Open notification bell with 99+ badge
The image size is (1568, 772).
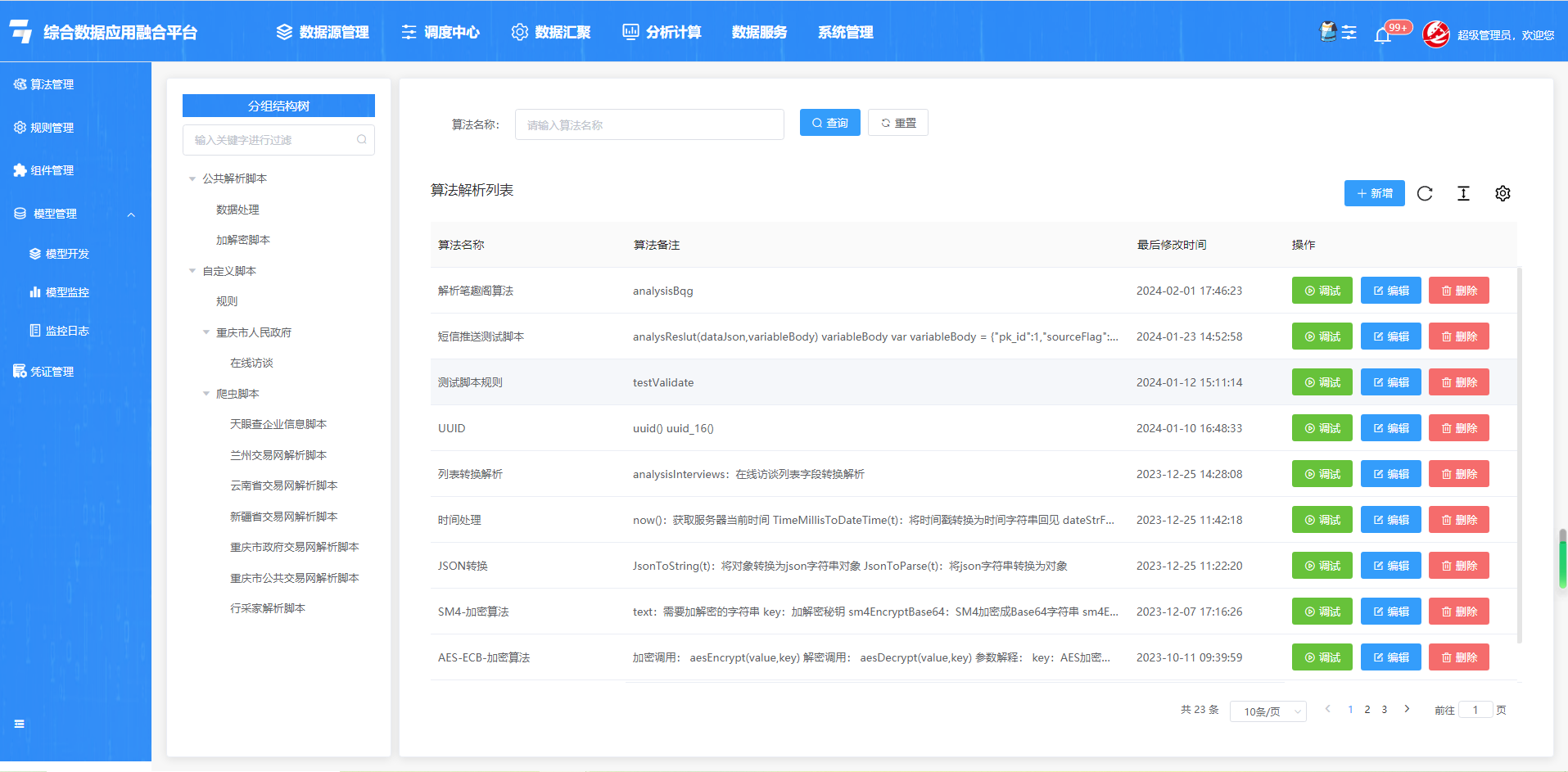[1383, 34]
